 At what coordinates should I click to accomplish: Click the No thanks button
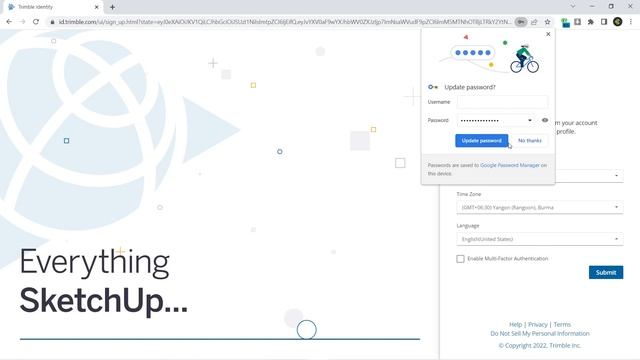tap(530, 140)
